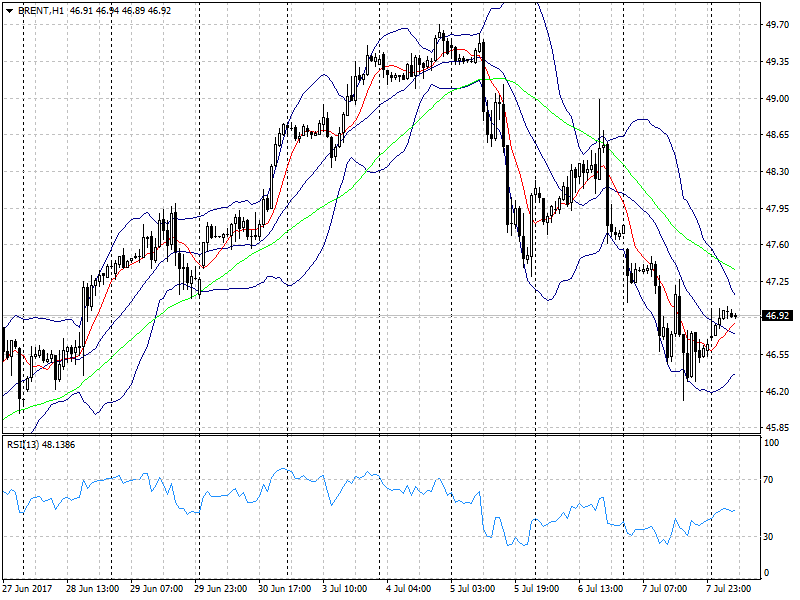The height and width of the screenshot is (600, 800).
Task: Select the 27 Jun 2017 date label
Action: [x=28, y=588]
